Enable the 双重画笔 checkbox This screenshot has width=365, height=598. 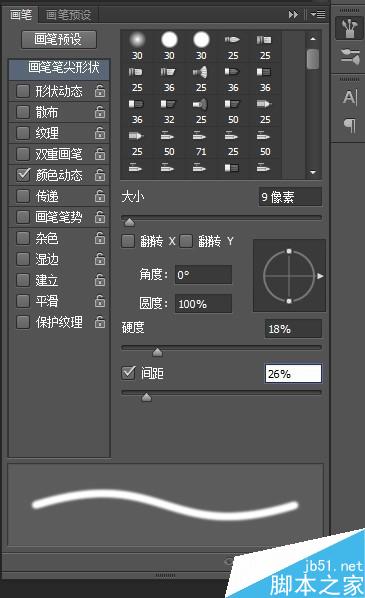[x=23, y=154]
